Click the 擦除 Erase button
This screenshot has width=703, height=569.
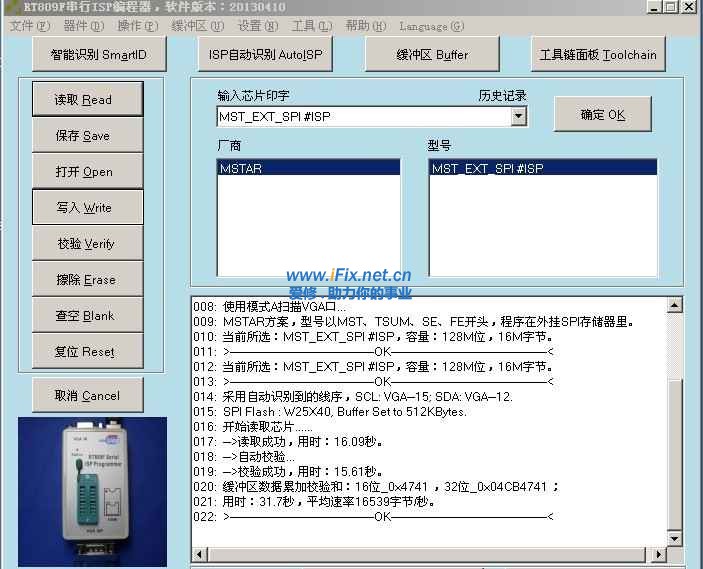(86, 280)
